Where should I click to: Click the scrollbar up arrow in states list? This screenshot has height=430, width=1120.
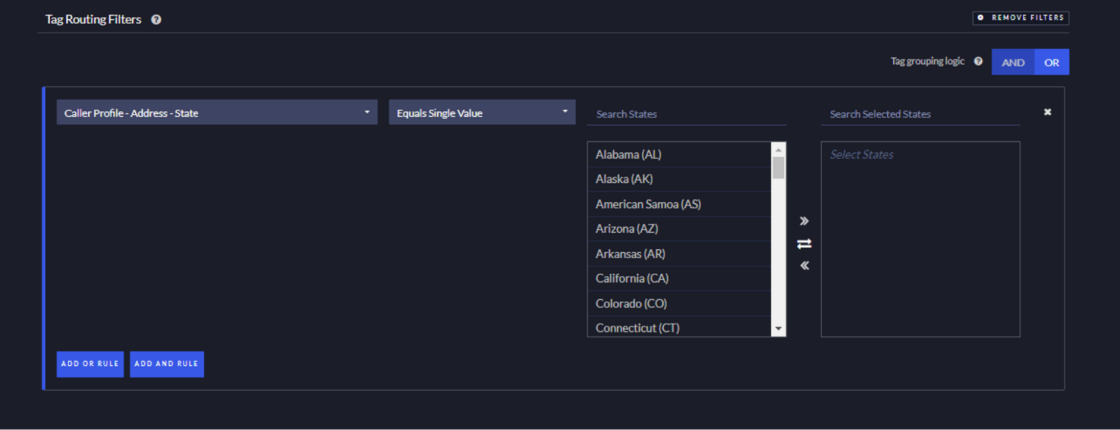(778, 149)
